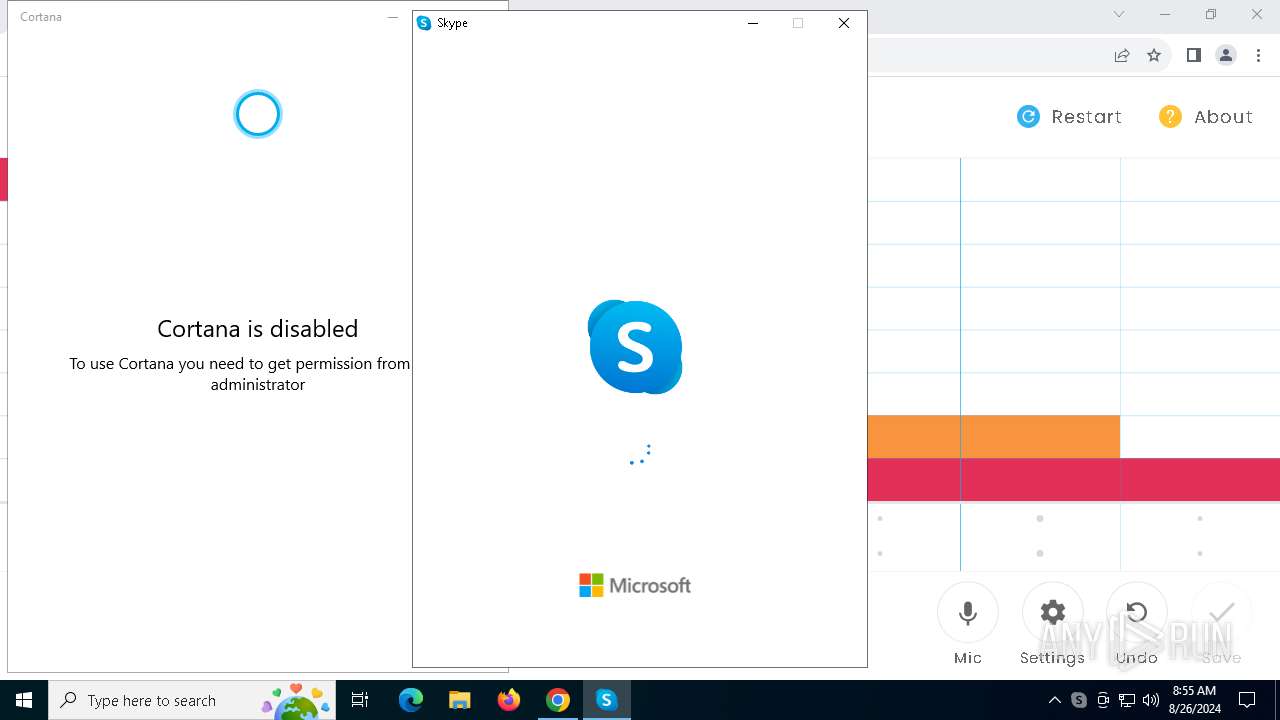1280x720 pixels.
Task: Switch to Chrome on taskbar
Action: click(x=558, y=700)
